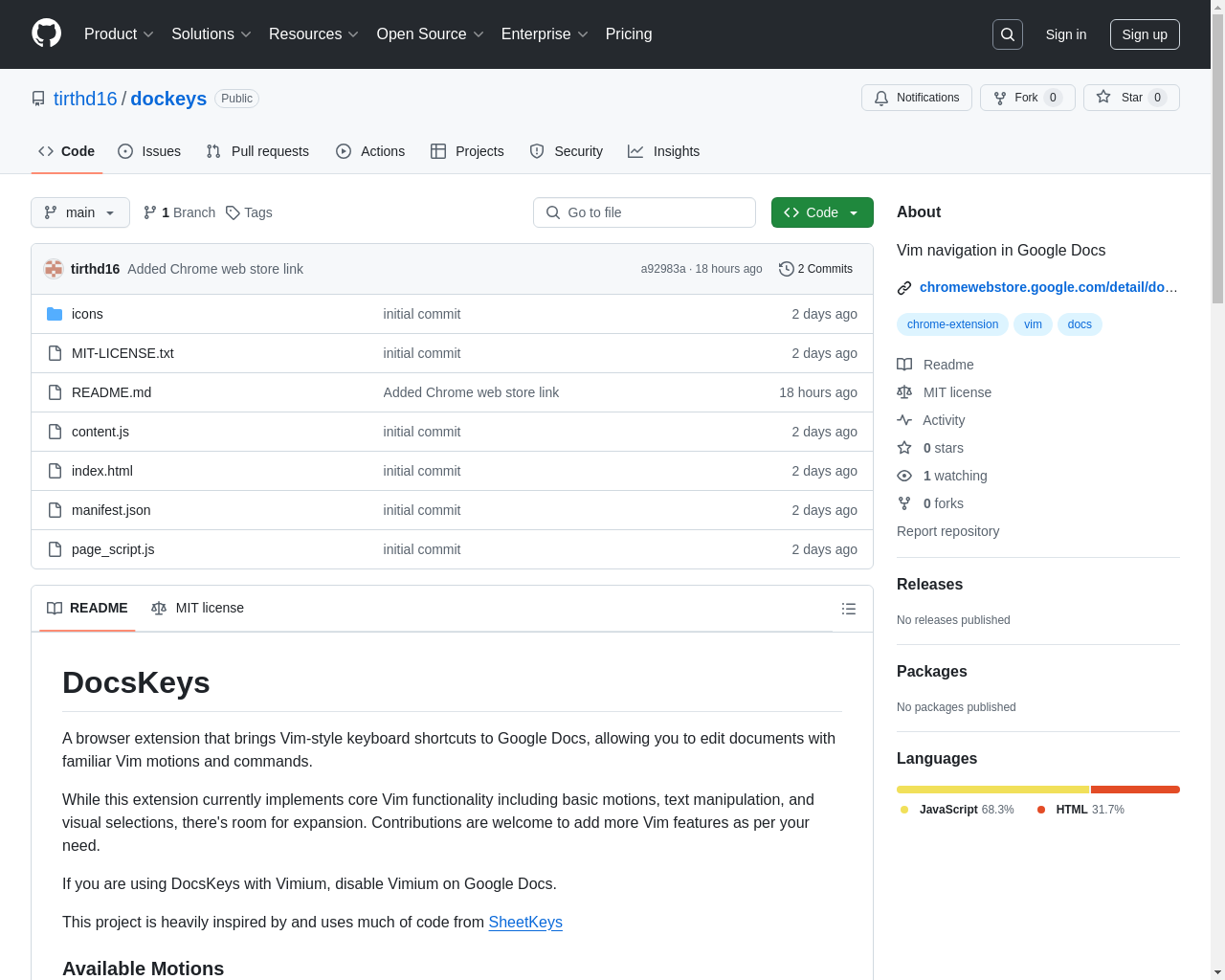The height and width of the screenshot is (980, 1225).
Task: Switch to the Issues tab
Action: [149, 151]
